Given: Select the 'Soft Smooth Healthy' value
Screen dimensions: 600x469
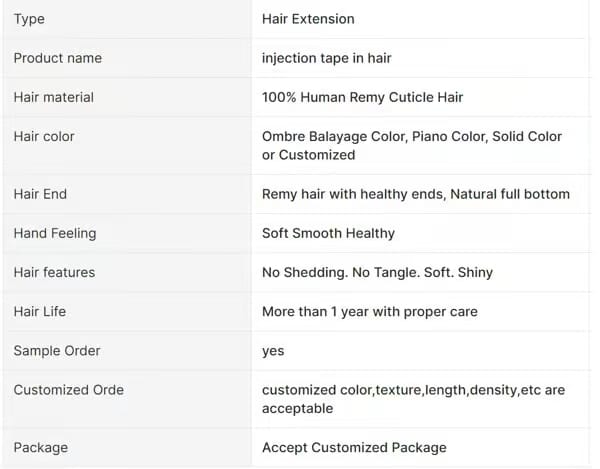Looking at the screenshot, I should pyautogui.click(x=328, y=233).
